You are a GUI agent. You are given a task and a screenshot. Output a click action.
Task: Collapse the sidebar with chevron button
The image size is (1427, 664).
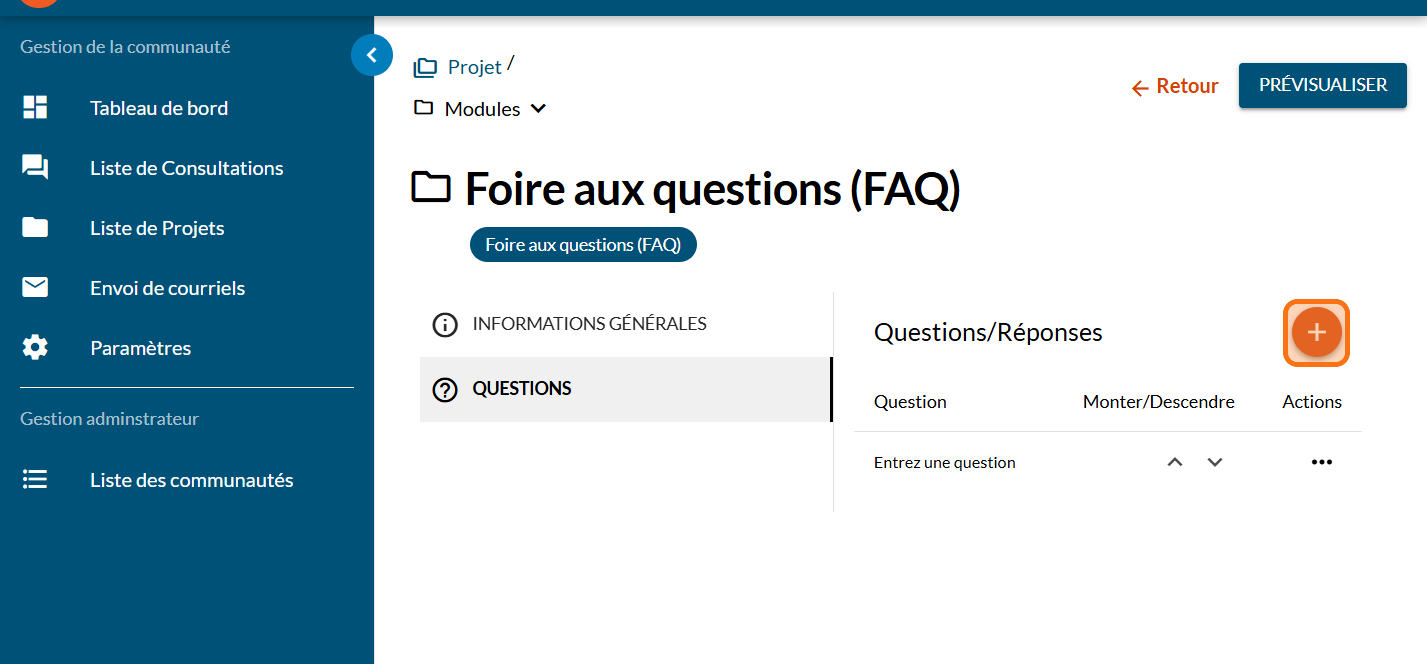click(372, 56)
